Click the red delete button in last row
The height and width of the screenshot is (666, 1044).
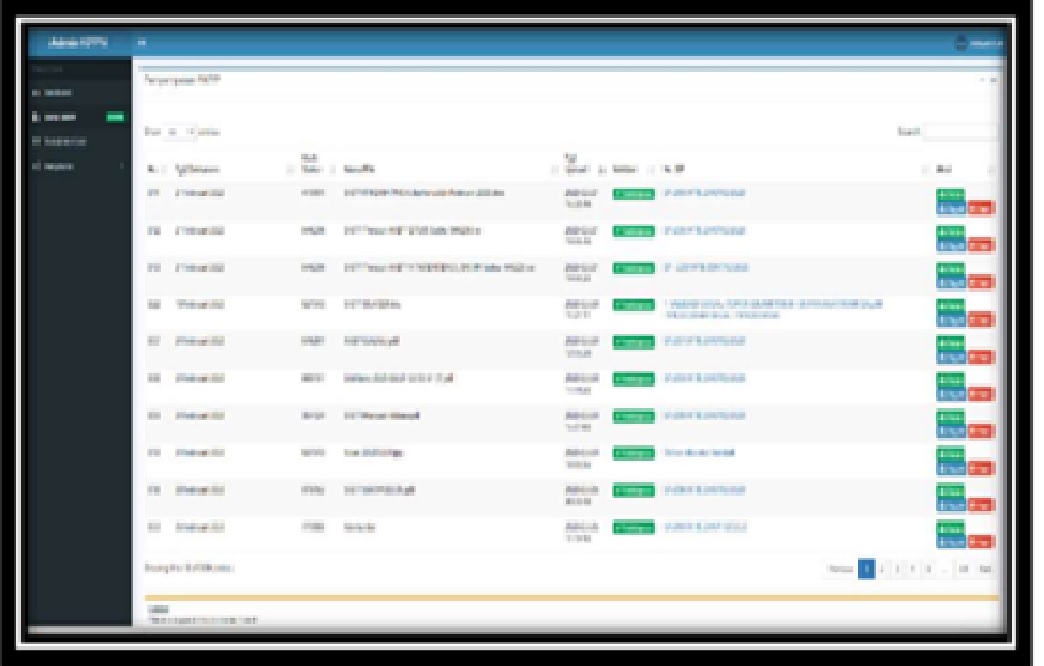click(981, 541)
